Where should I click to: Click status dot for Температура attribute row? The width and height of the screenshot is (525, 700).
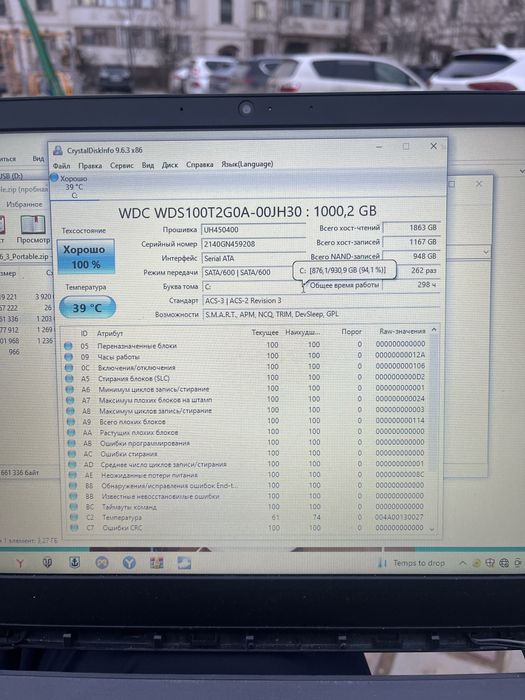[74, 517]
